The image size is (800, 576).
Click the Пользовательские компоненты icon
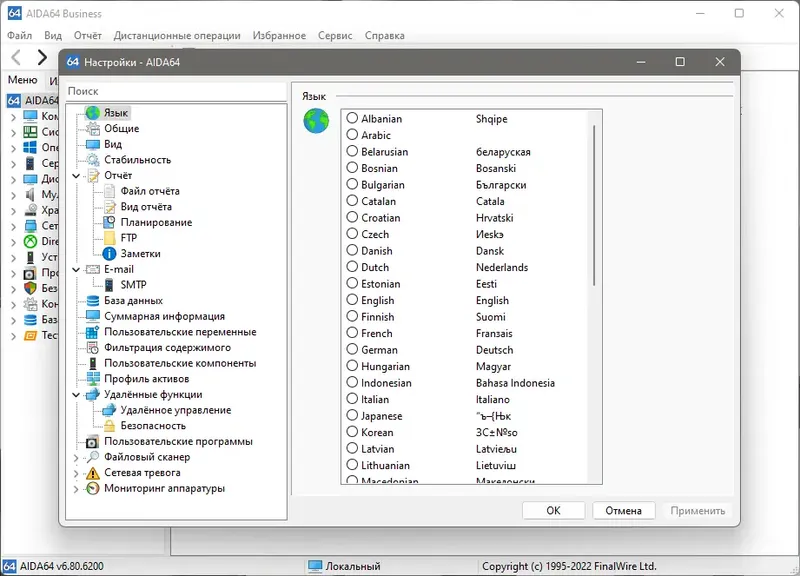point(92,363)
